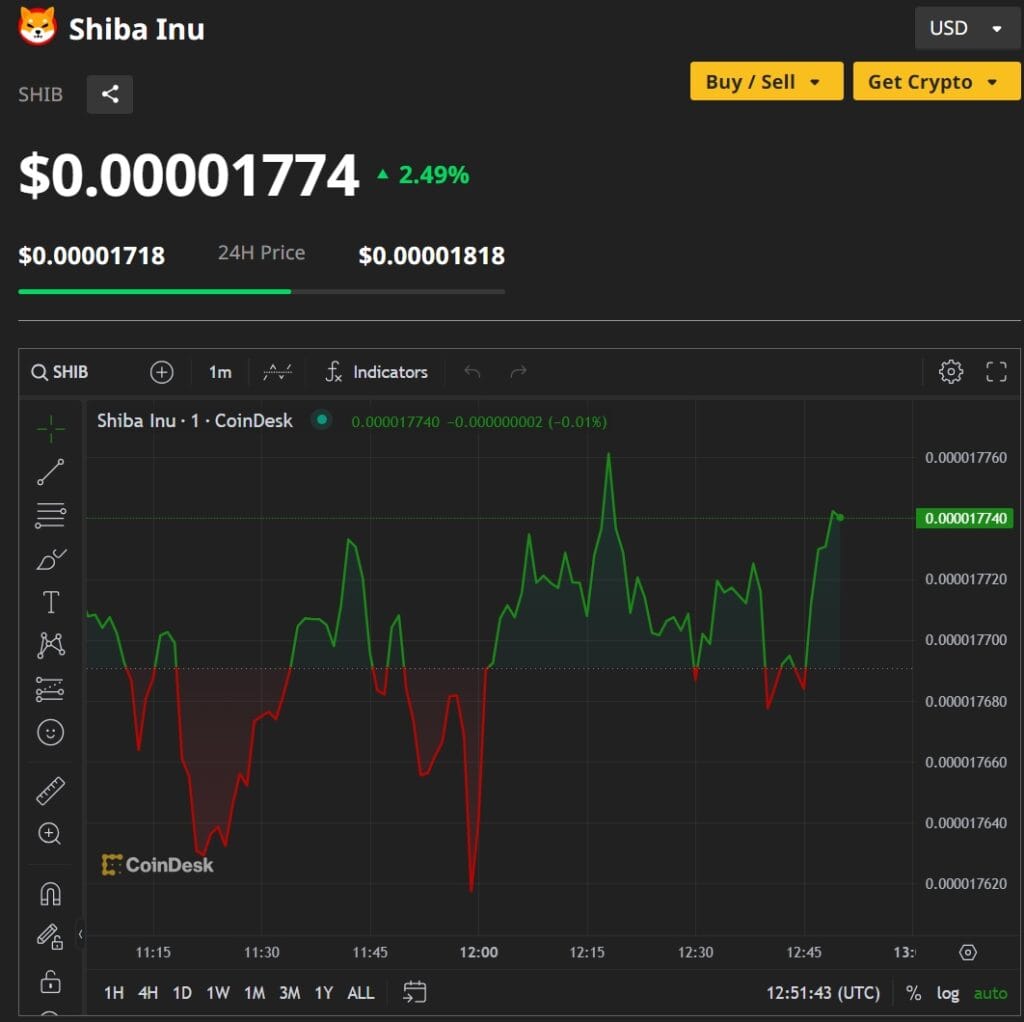Toggle auto scale mode

click(990, 993)
